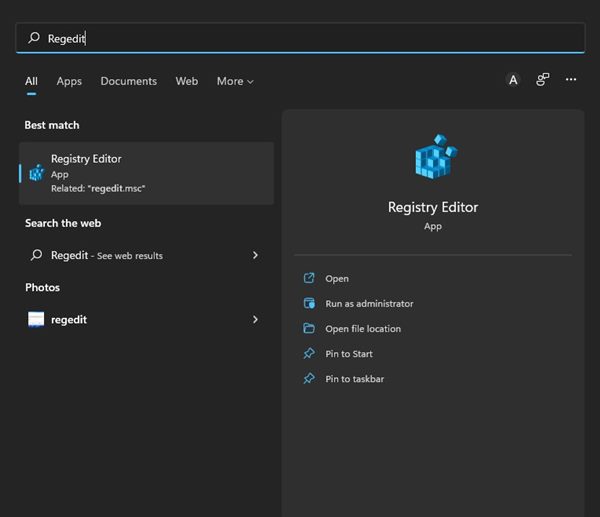Screen dimensions: 600x517
Task: Click the Open file location folder icon
Action: pos(309,328)
